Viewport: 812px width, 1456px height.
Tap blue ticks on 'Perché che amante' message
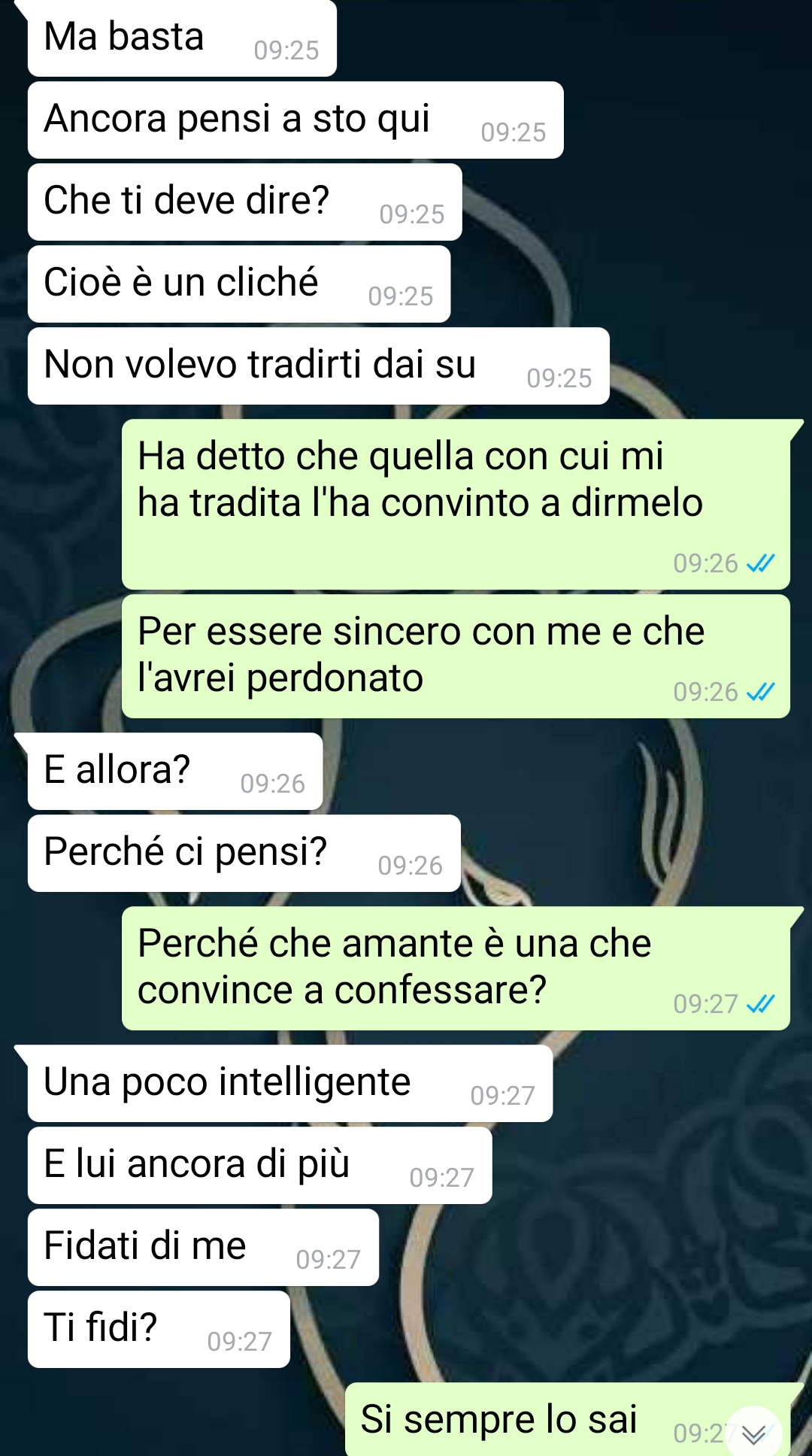click(x=760, y=1004)
